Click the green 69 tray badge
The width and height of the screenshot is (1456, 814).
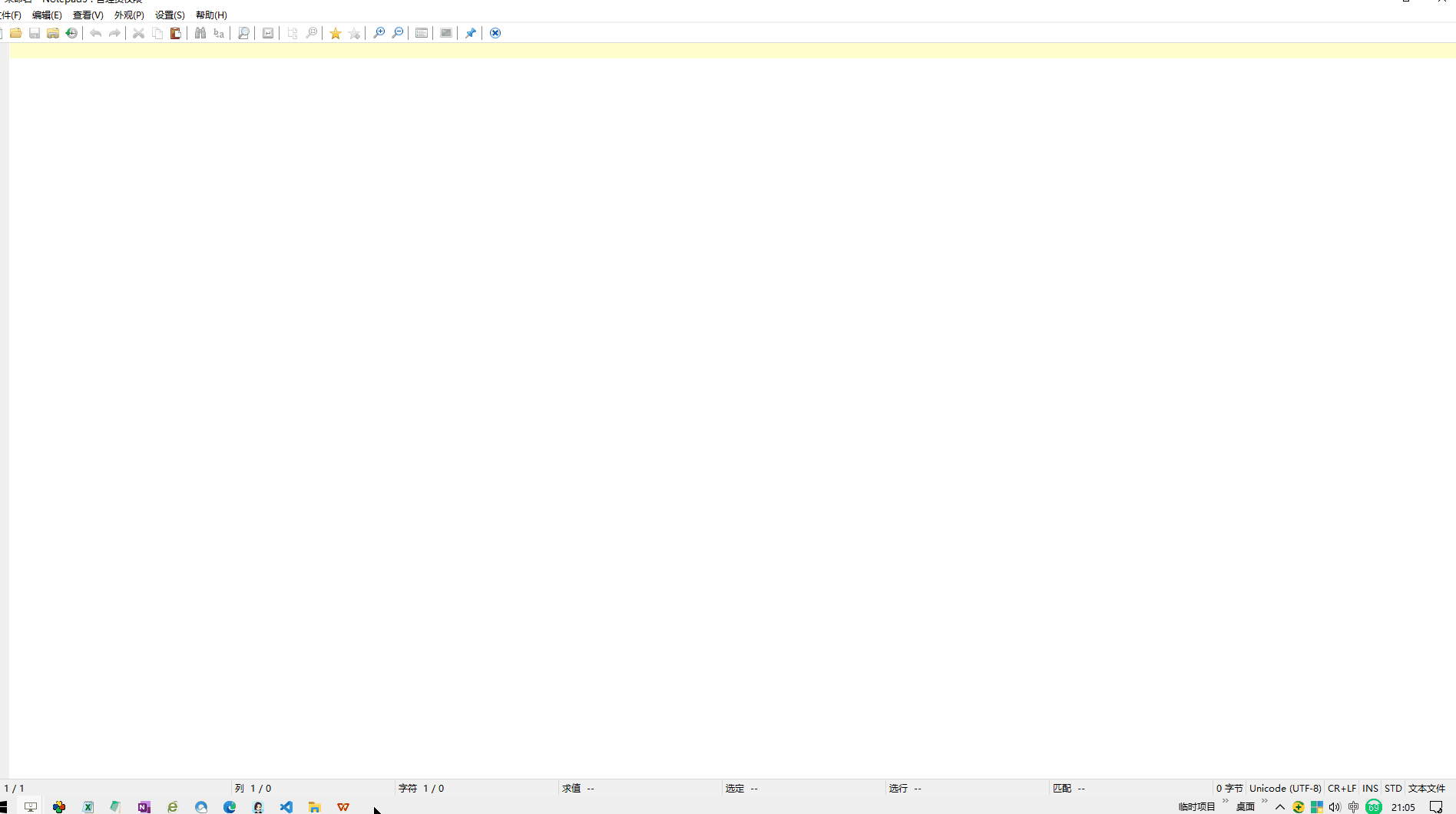[x=1374, y=807]
